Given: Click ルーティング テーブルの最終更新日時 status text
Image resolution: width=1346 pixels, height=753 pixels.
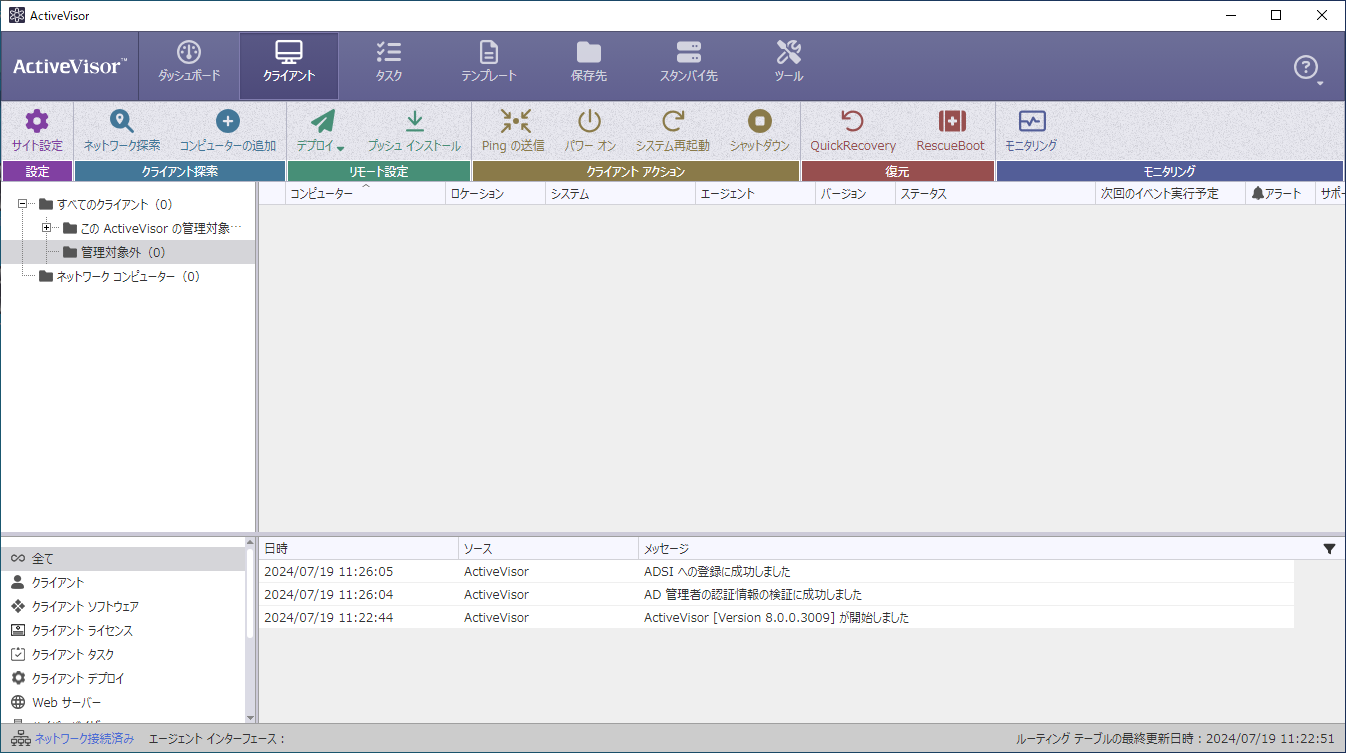Looking at the screenshot, I should [1175, 739].
